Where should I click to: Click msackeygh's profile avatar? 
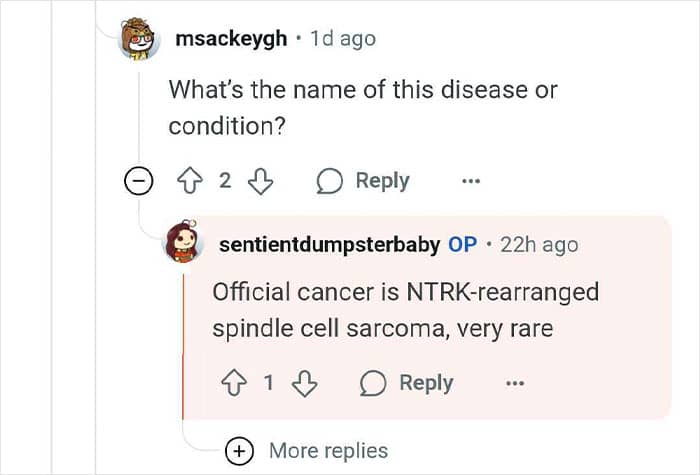click(x=139, y=40)
